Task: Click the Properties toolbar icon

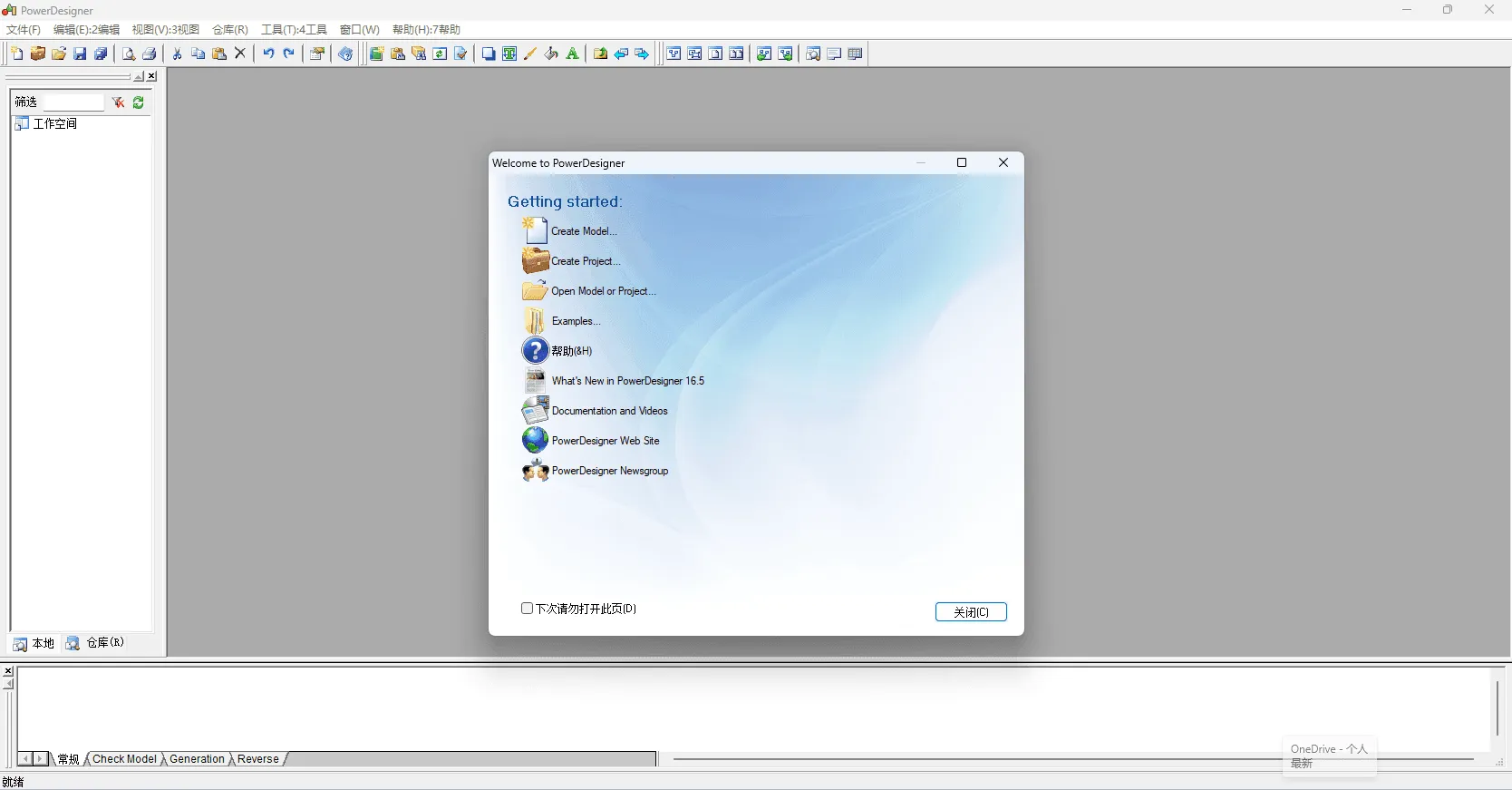Action: pos(317,54)
